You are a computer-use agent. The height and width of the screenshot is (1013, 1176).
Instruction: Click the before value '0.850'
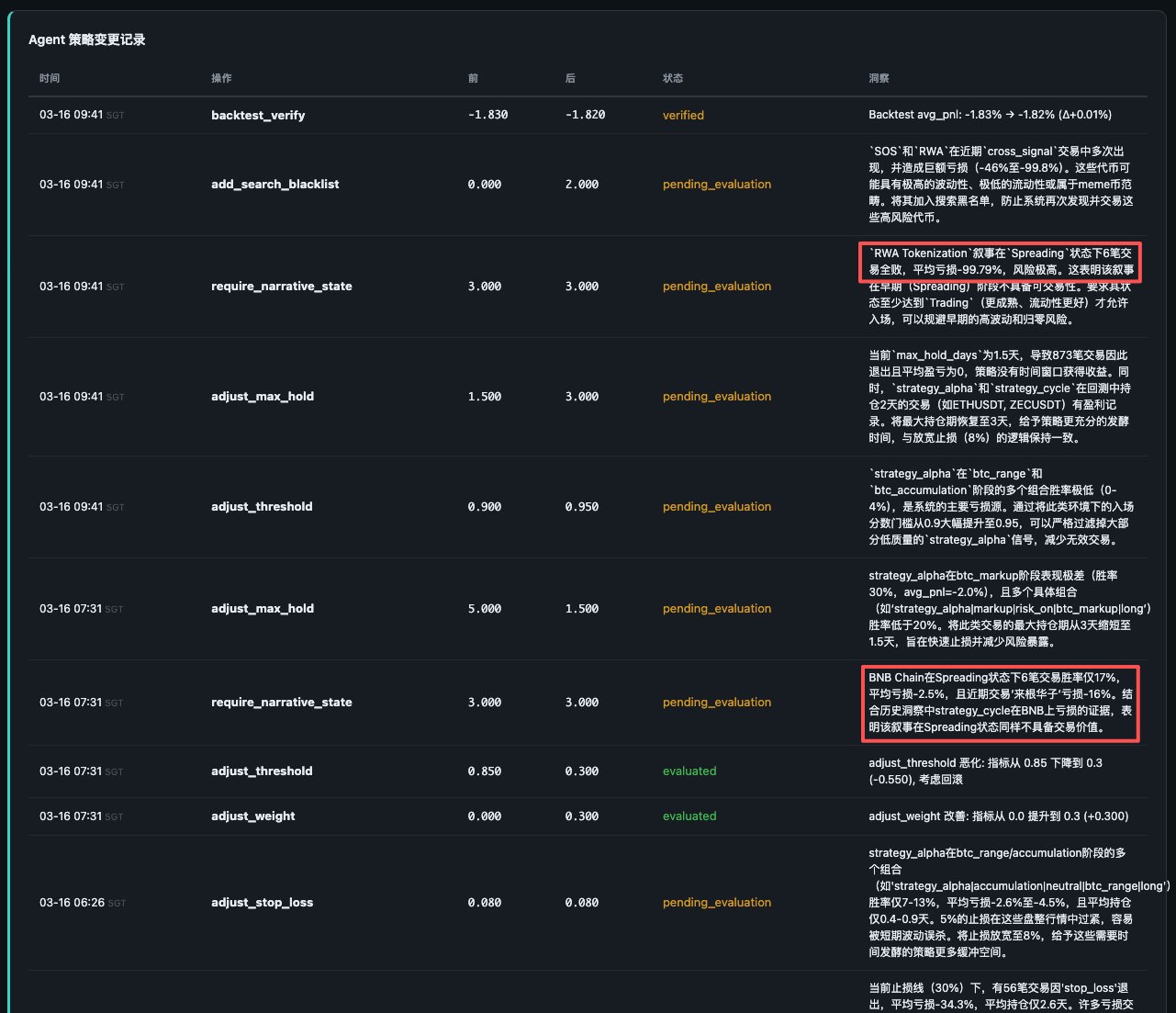[485, 771]
